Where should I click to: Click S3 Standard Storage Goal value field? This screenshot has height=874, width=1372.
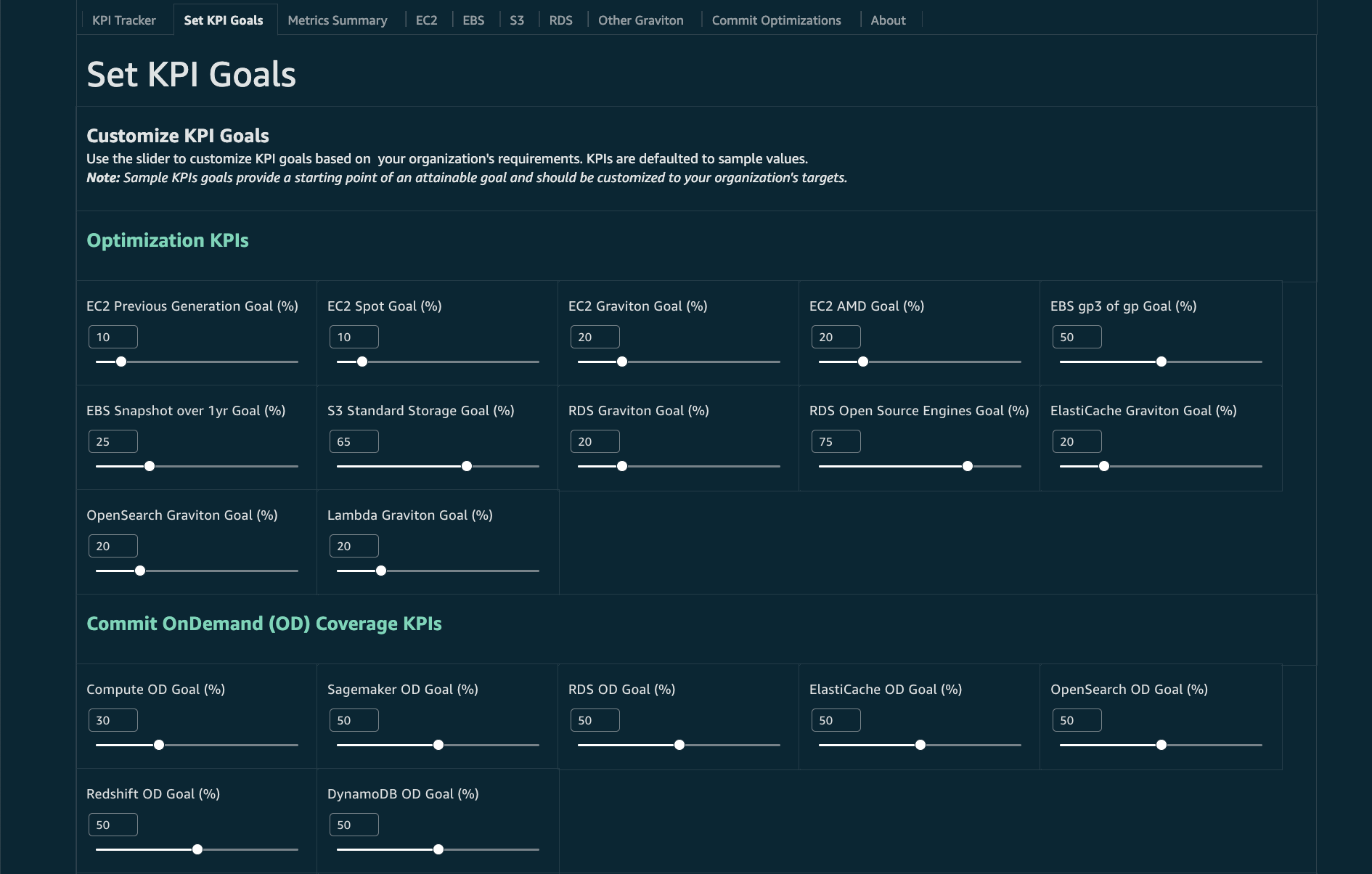click(x=354, y=441)
